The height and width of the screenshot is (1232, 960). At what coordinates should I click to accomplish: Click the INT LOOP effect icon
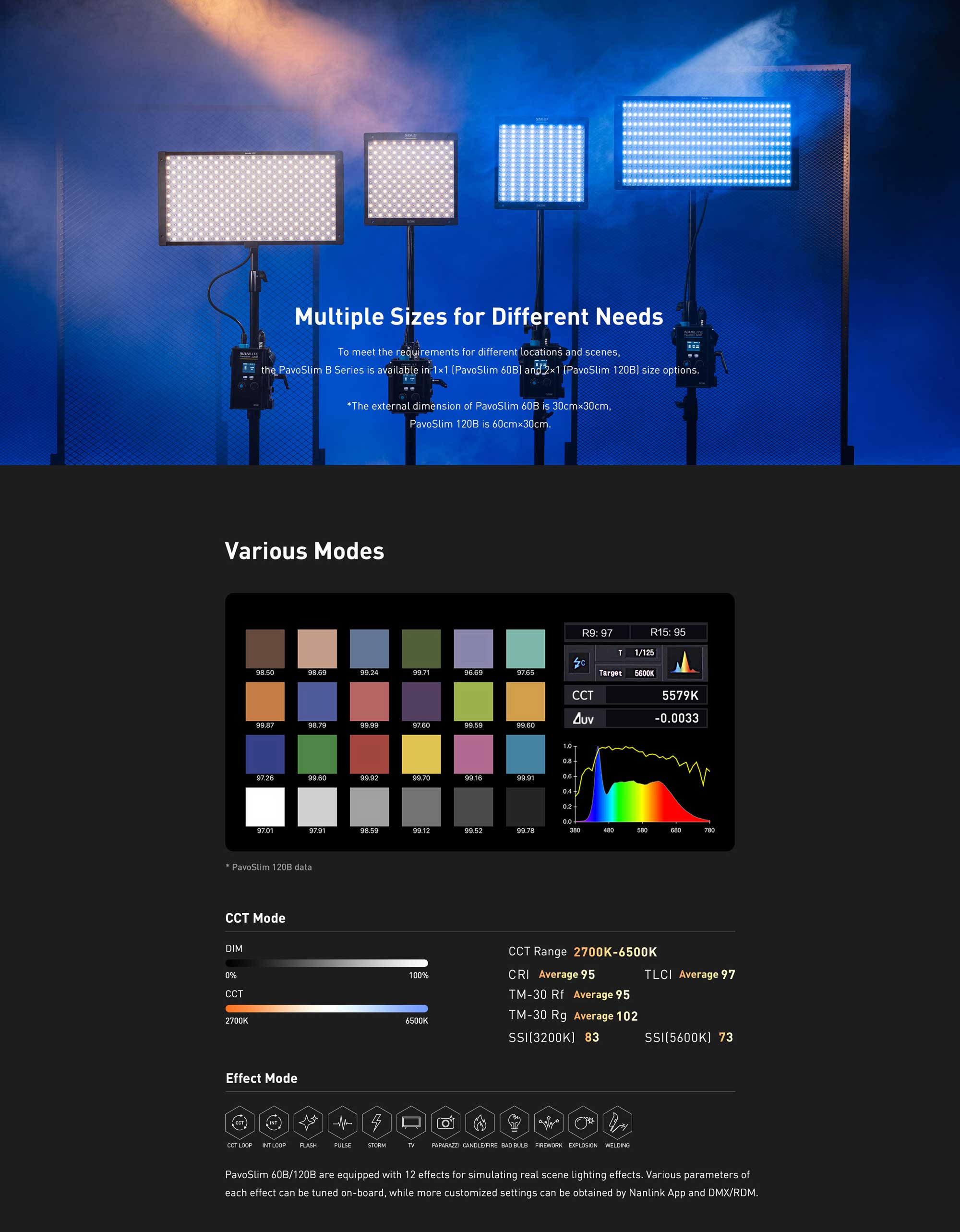coord(274,1122)
